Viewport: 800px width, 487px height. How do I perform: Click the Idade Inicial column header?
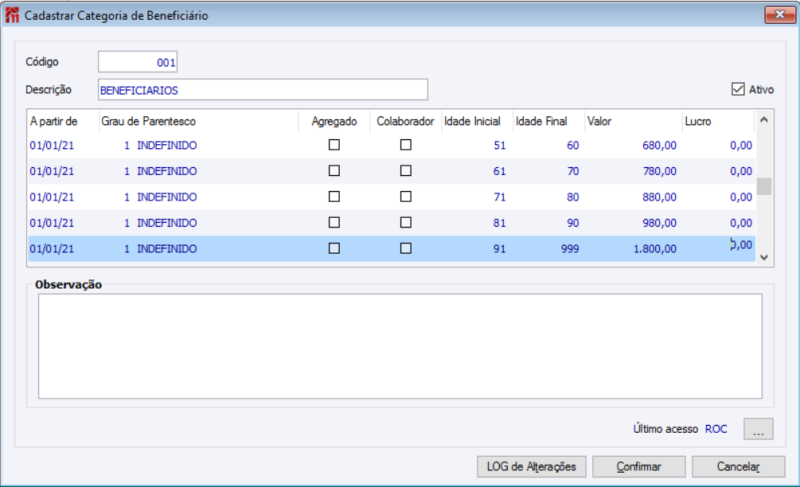tap(477, 121)
